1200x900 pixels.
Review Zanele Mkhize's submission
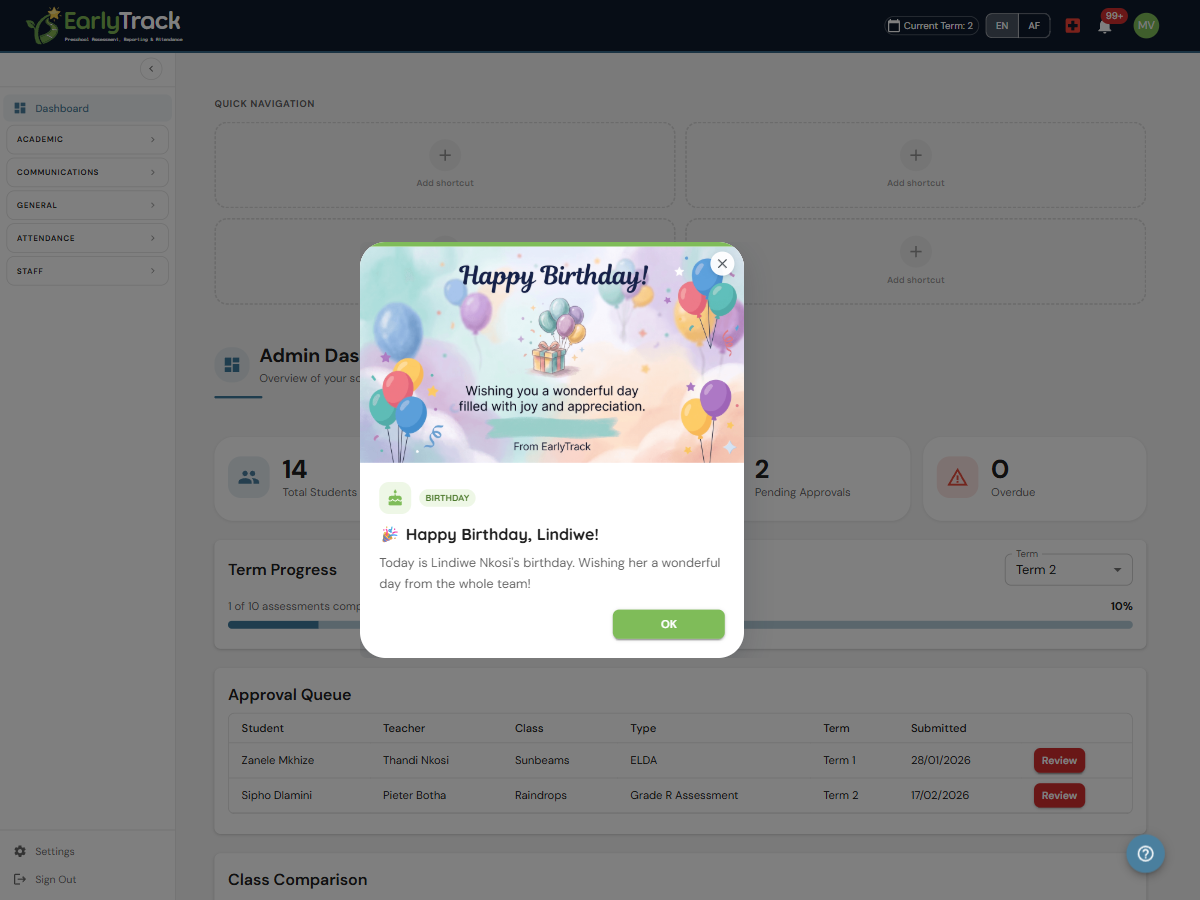(x=1059, y=760)
